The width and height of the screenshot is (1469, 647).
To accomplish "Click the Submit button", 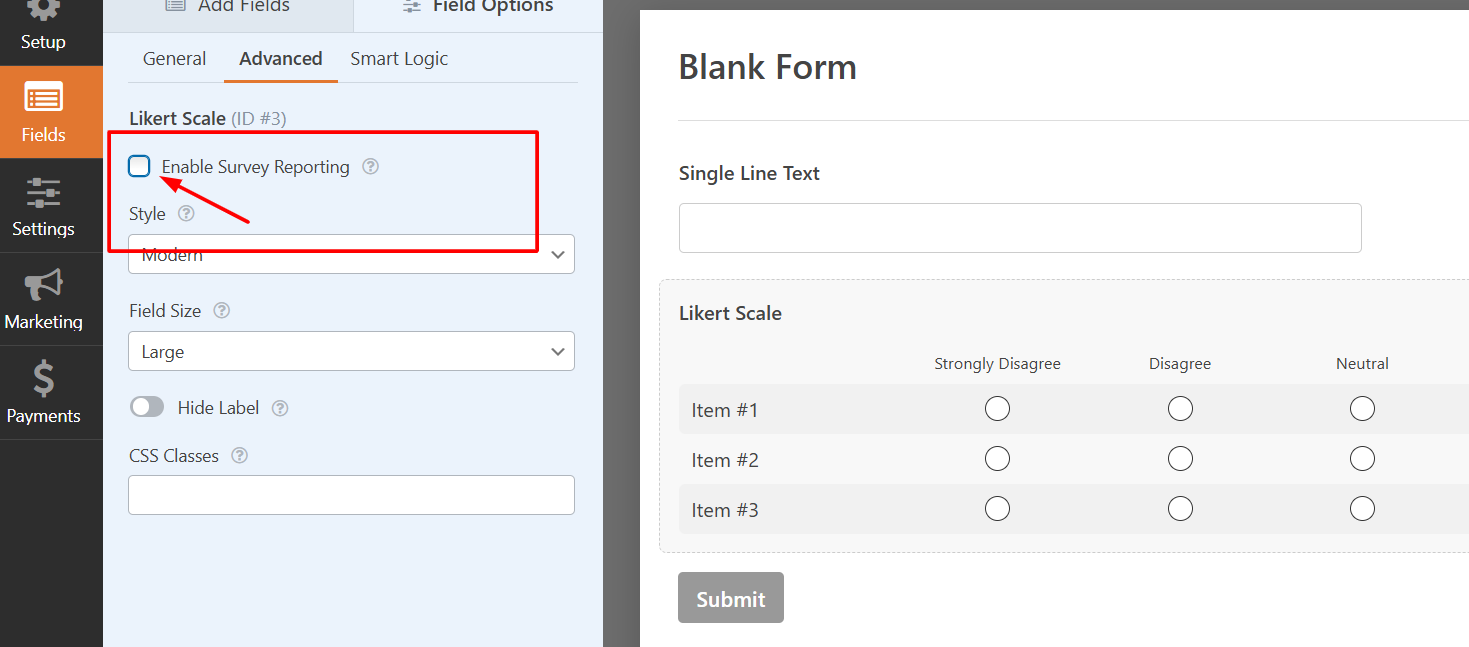I will click(x=730, y=598).
